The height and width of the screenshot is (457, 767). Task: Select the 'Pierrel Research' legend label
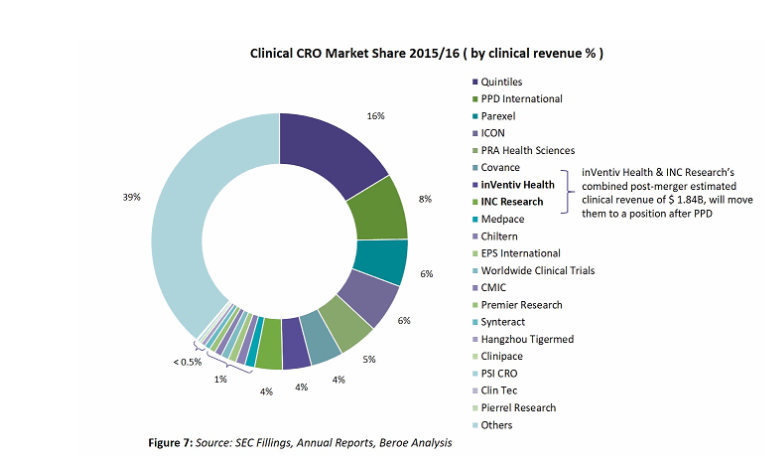pos(519,408)
